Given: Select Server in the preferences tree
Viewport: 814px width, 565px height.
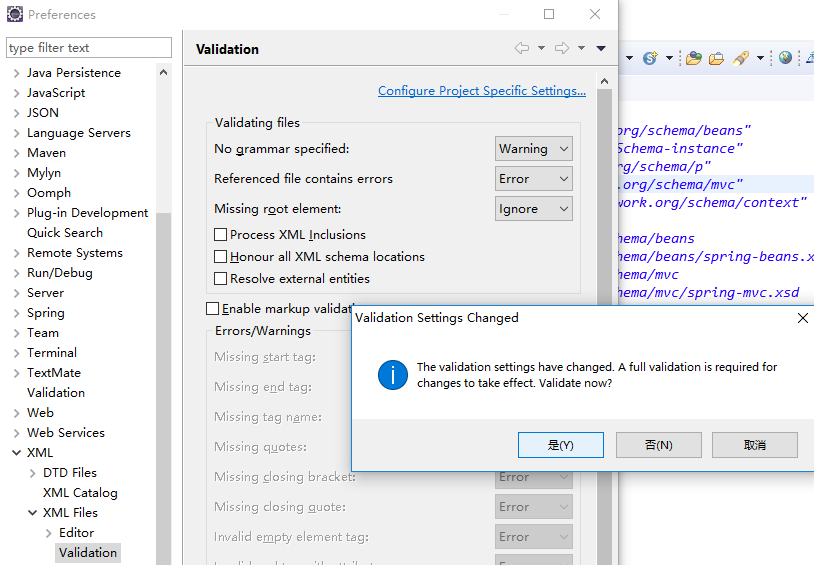Looking at the screenshot, I should point(46,293).
